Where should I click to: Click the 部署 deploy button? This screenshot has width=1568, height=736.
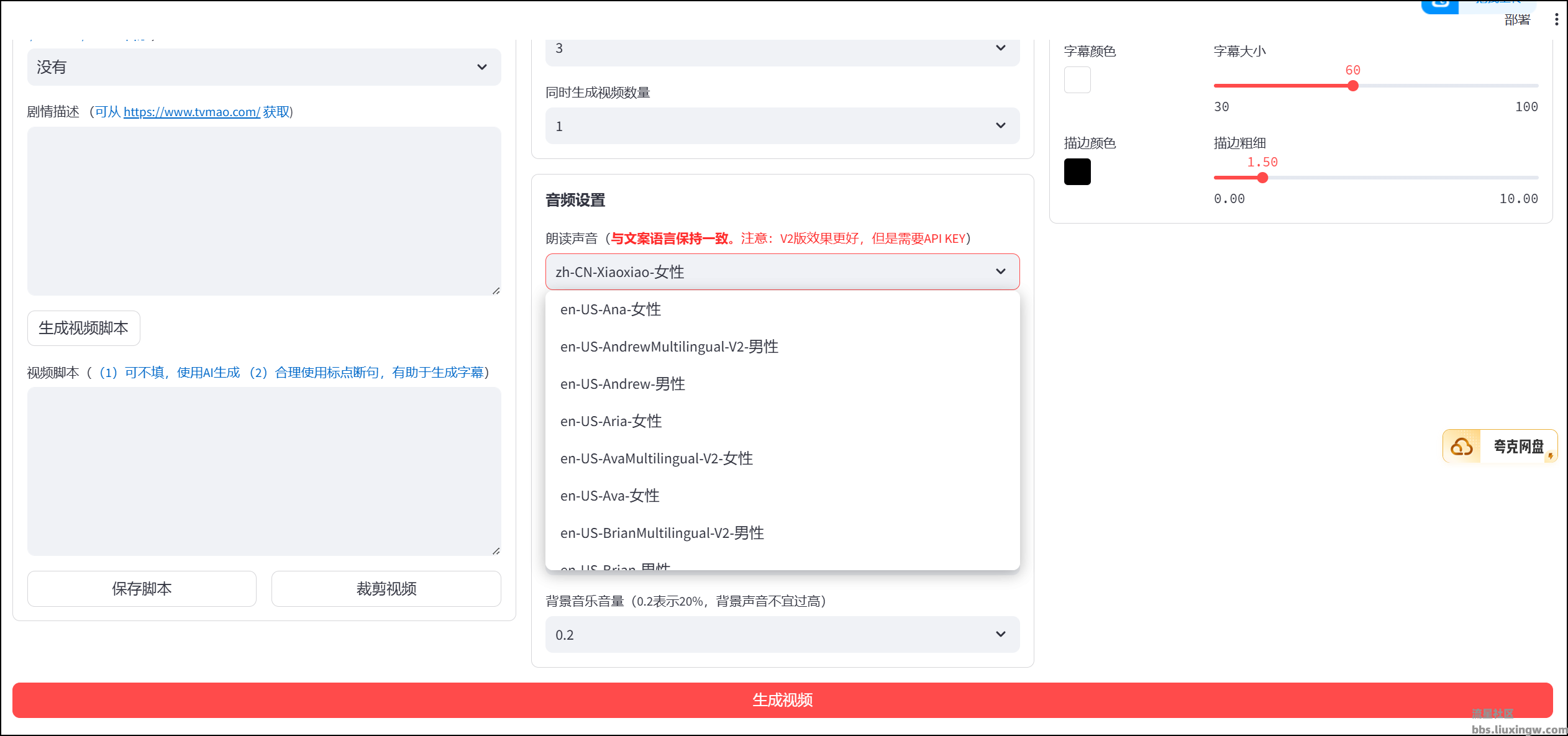[1517, 20]
